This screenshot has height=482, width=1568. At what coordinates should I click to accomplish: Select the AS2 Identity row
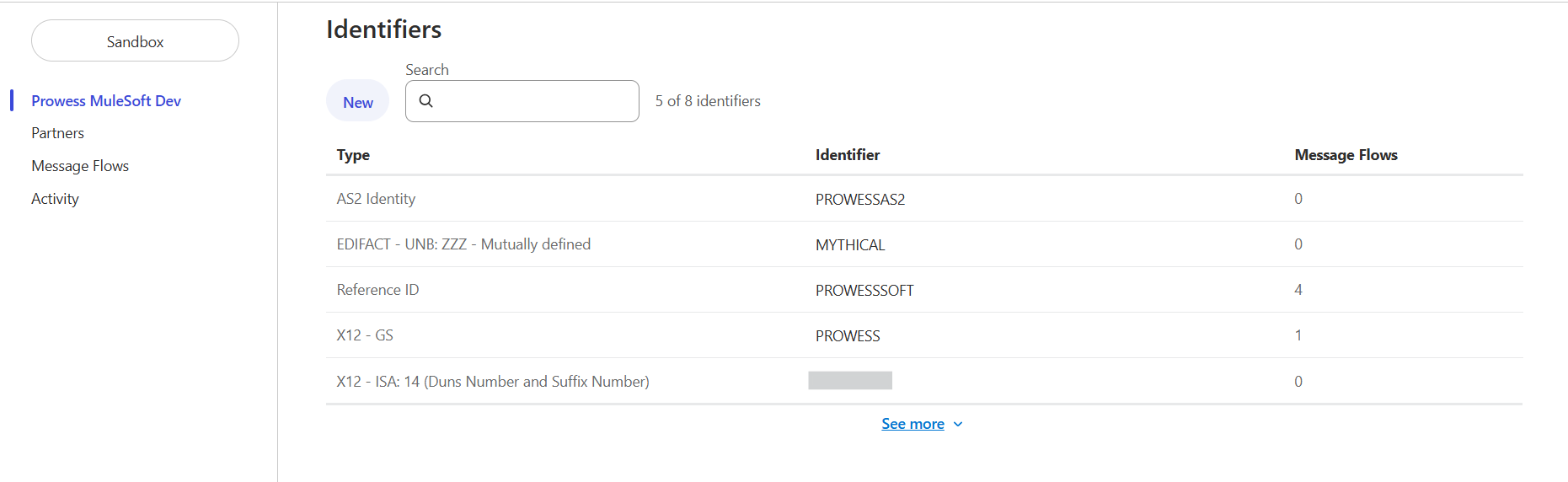point(376,199)
